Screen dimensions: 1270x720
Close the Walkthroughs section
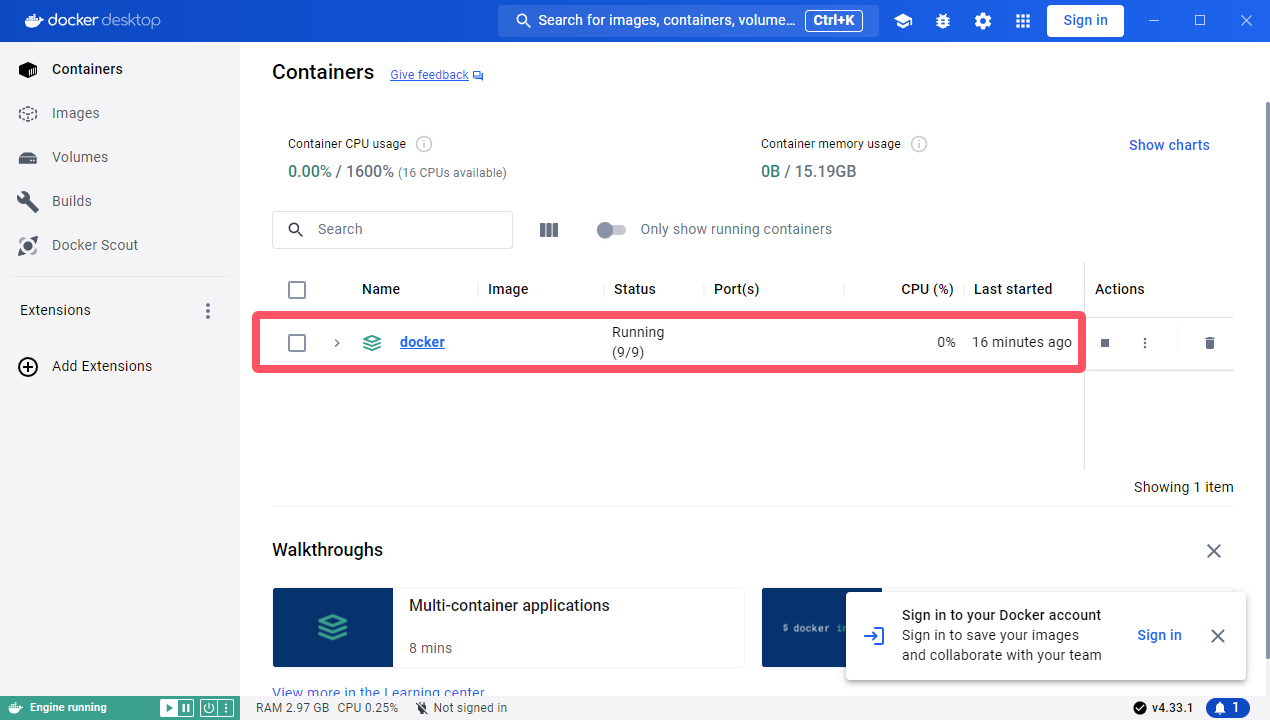point(1214,551)
